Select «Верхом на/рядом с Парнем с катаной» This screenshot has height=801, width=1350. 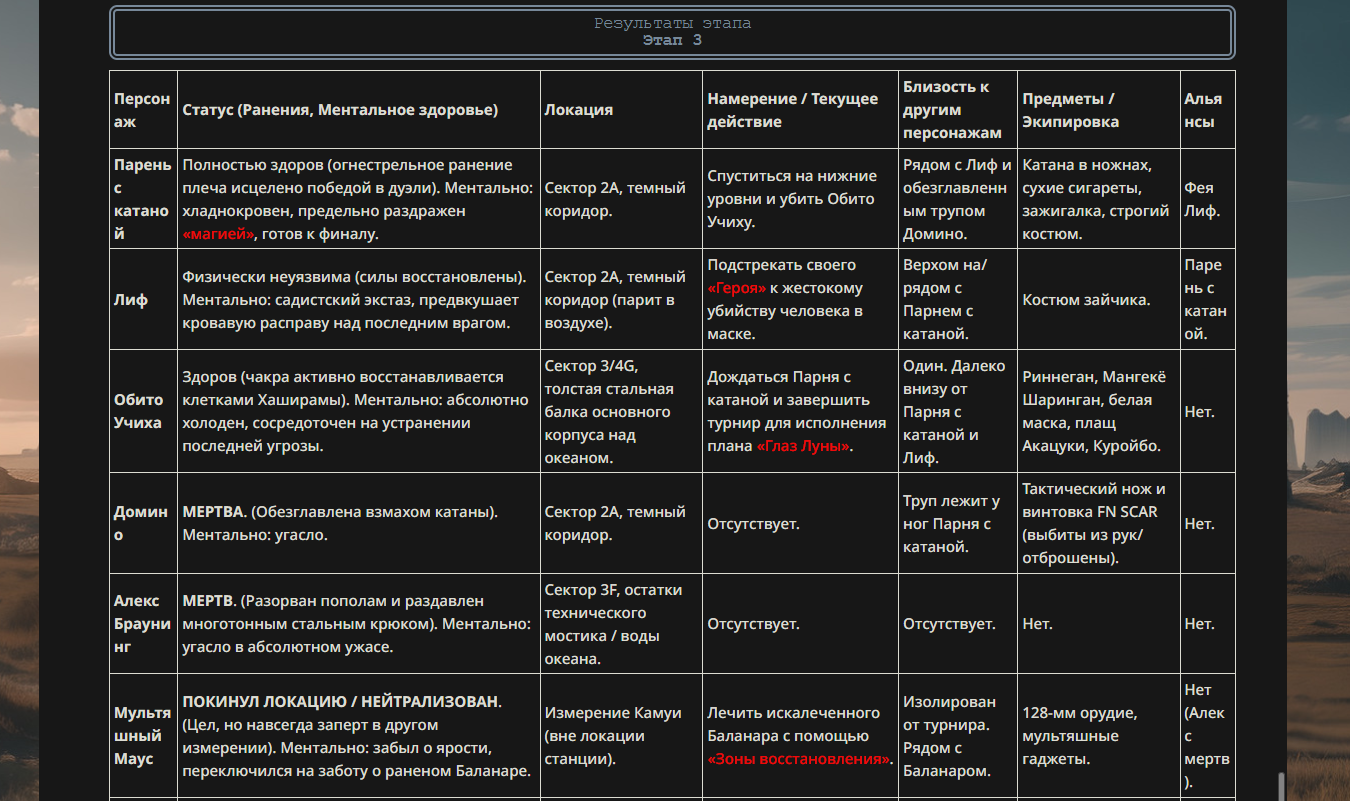(x=958, y=300)
